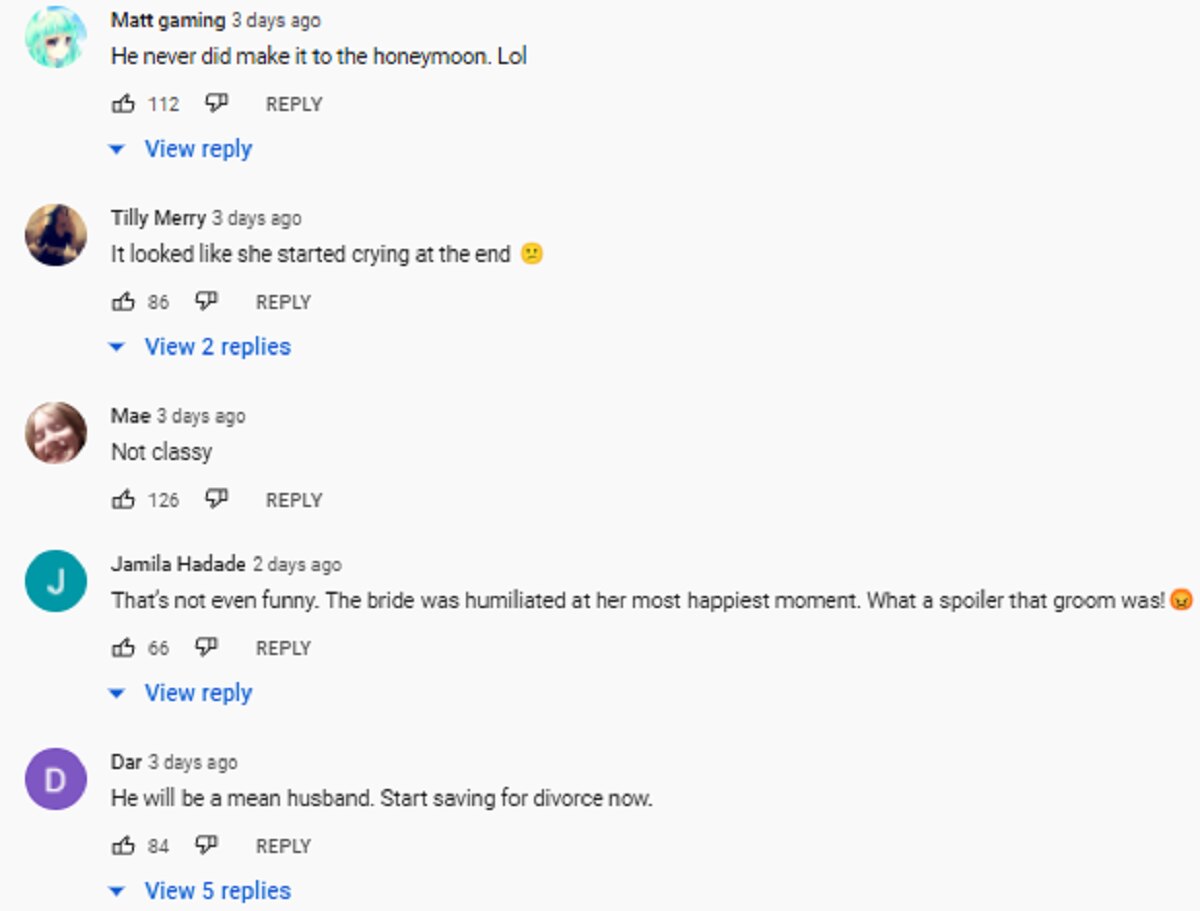Screen dimensions: 1200x911
Task: Click Tilly Merry's profile avatar
Action: pos(55,235)
